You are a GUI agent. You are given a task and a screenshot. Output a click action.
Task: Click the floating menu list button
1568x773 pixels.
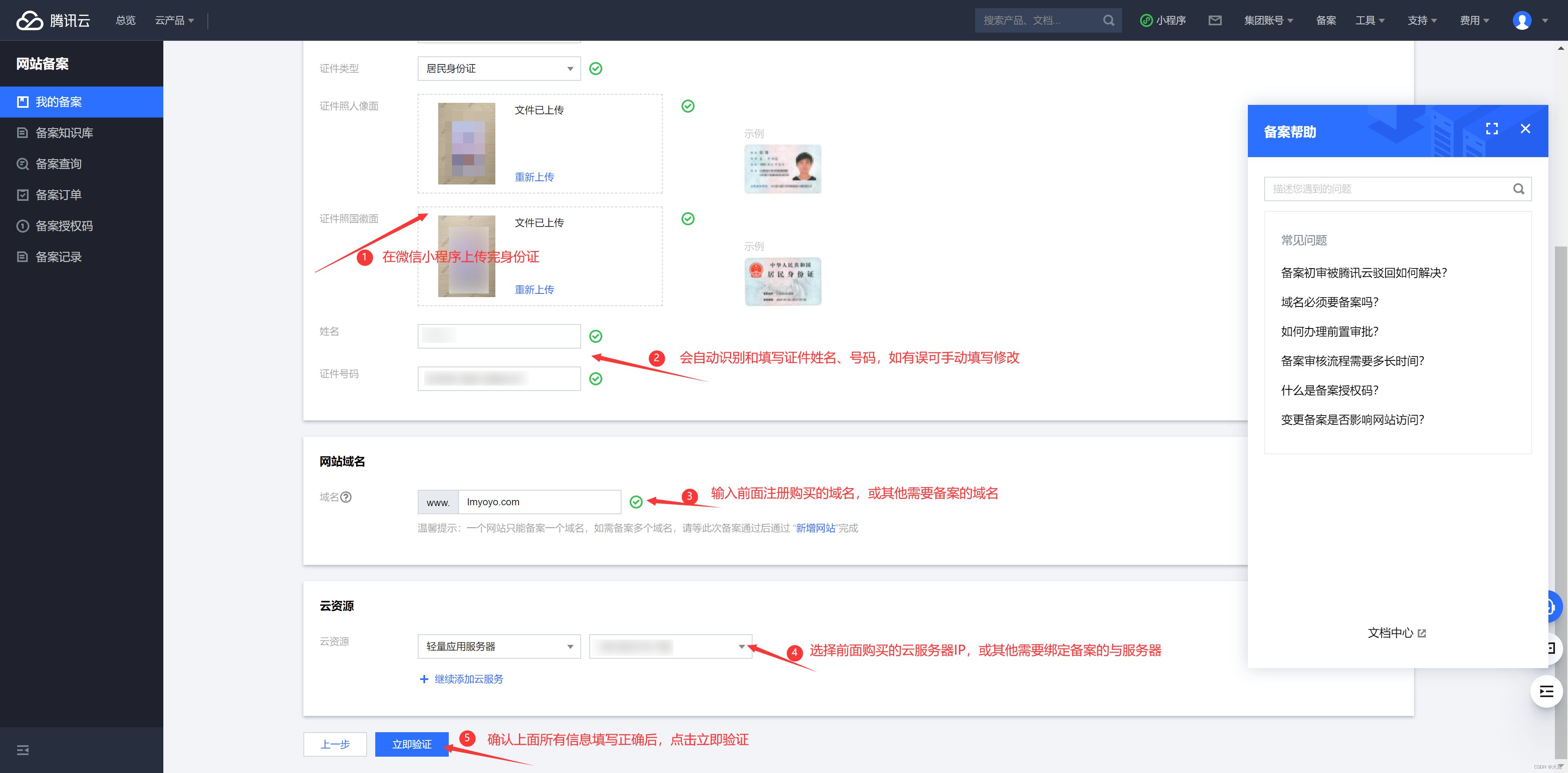[x=1546, y=691]
